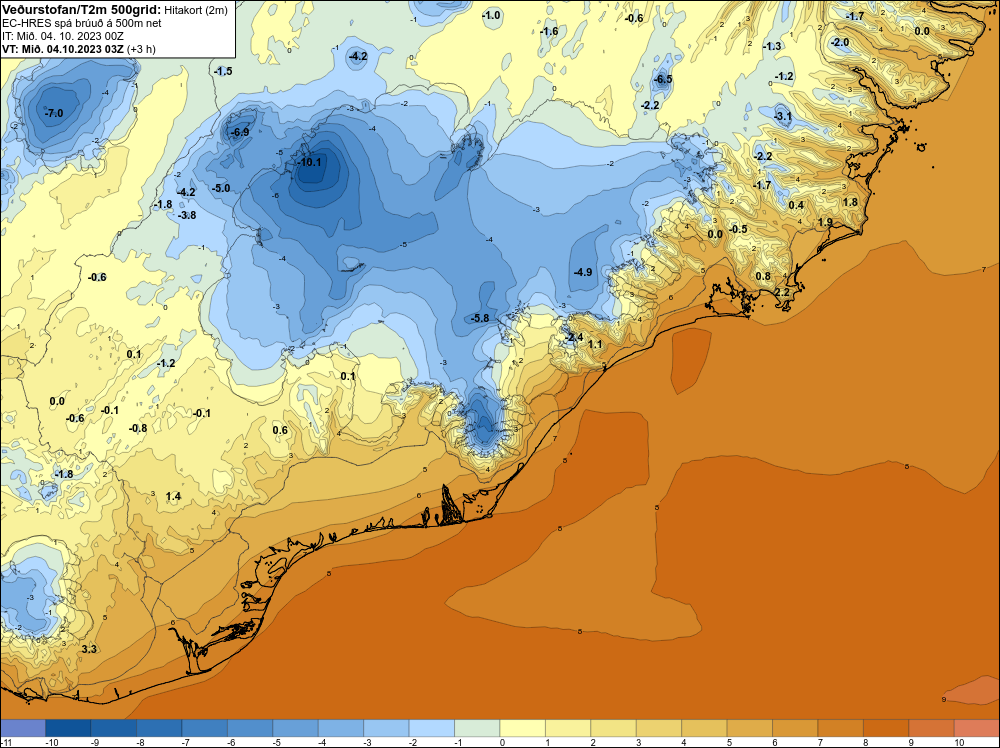Click legend swatch between 2 and 3
The width and height of the screenshot is (1000, 748).
tap(614, 728)
